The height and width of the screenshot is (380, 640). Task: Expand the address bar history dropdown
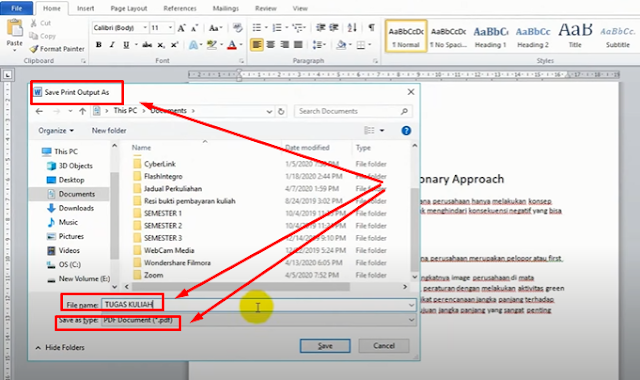pos(269,111)
